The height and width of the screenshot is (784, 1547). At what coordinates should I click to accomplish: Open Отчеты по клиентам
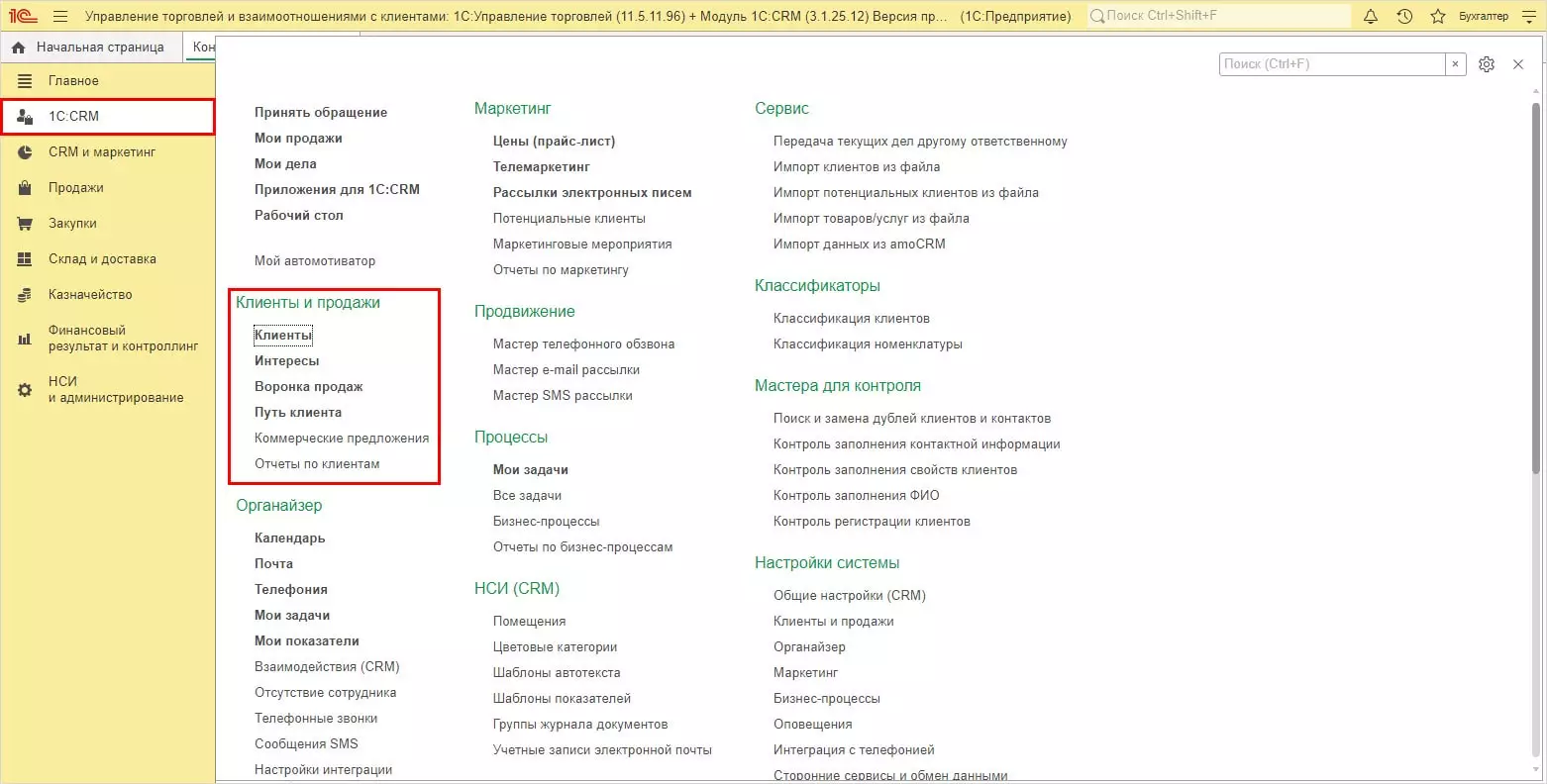pos(317,464)
